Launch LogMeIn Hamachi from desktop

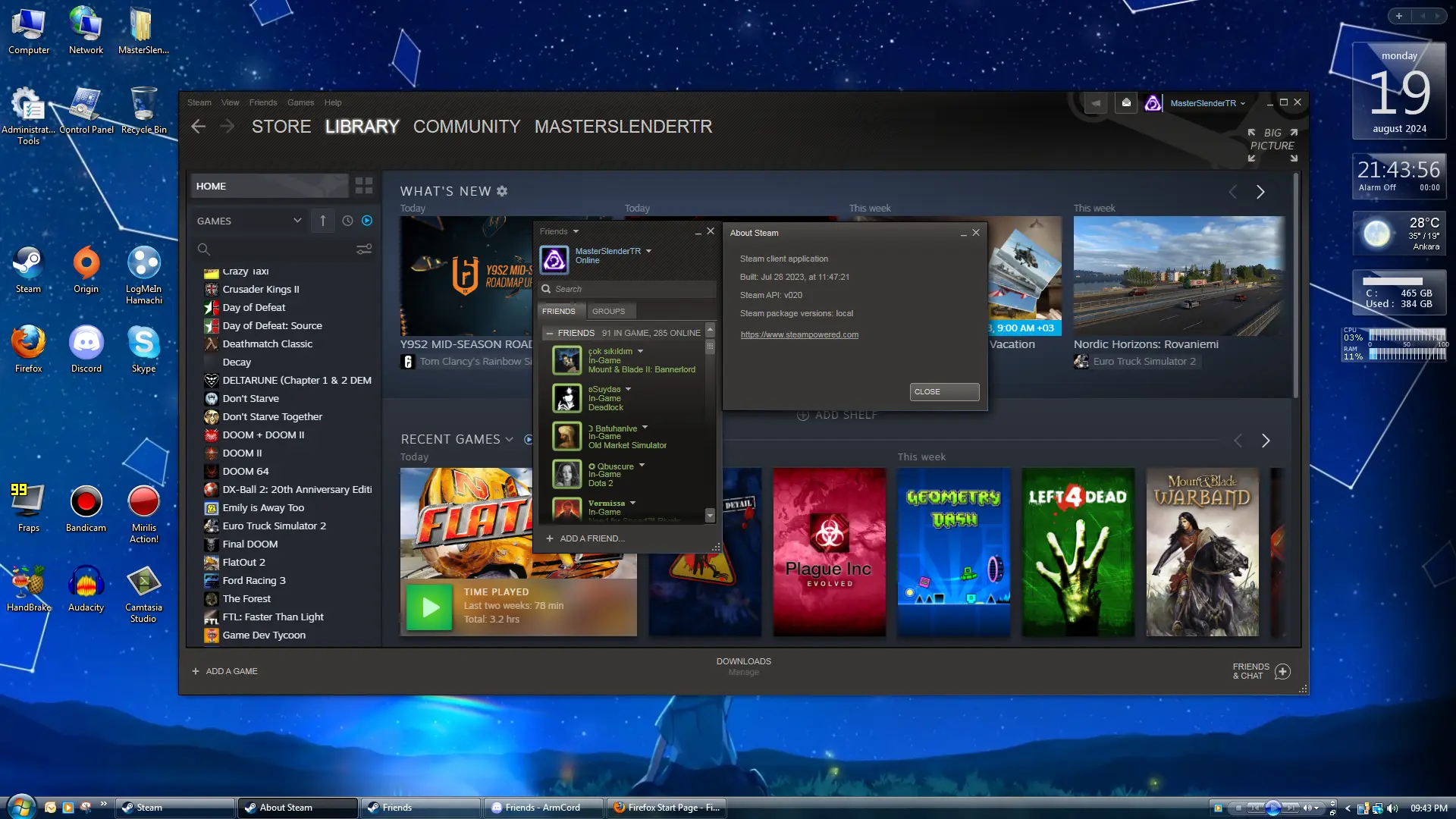pyautogui.click(x=143, y=275)
